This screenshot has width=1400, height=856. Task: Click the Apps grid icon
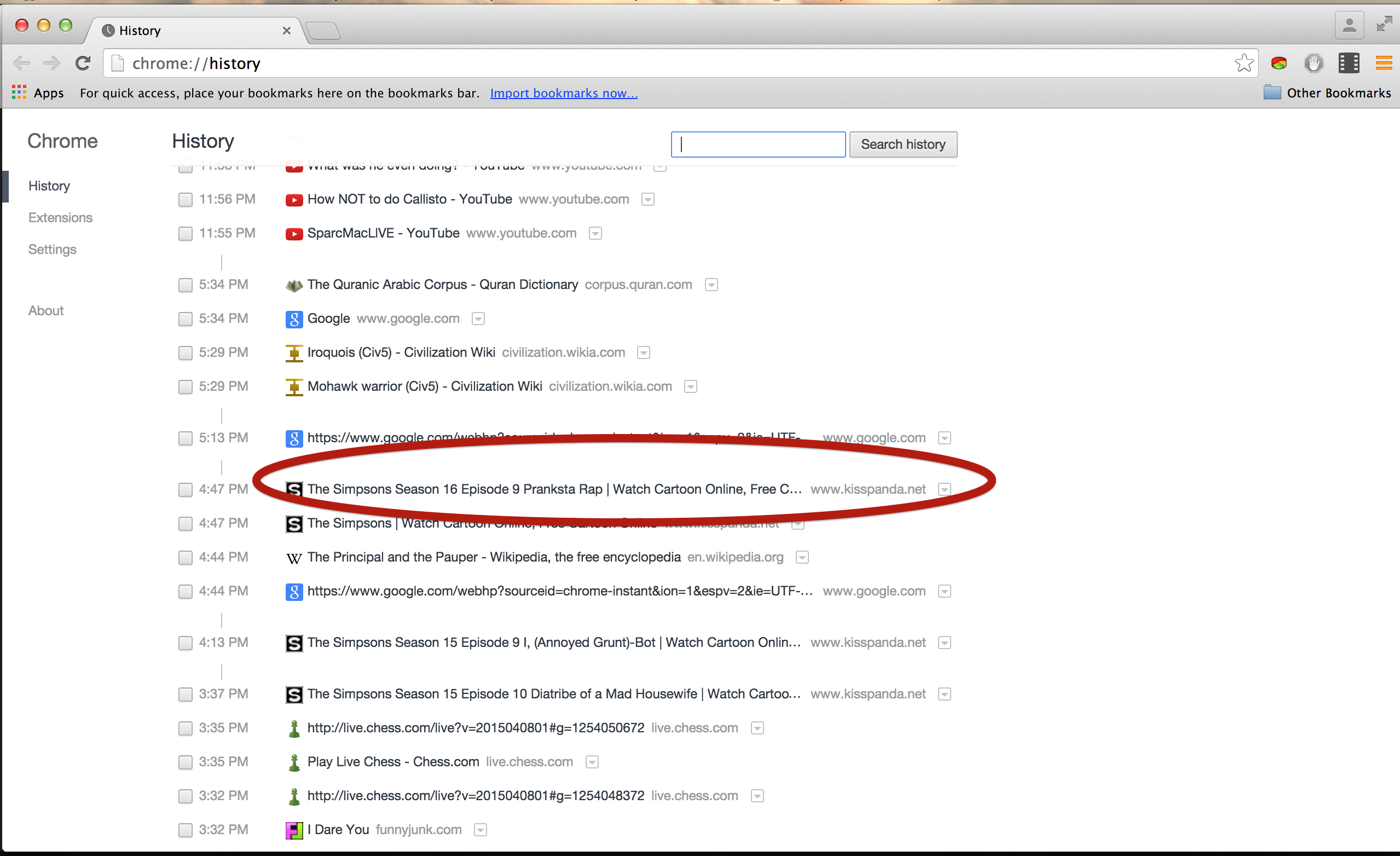(x=19, y=92)
